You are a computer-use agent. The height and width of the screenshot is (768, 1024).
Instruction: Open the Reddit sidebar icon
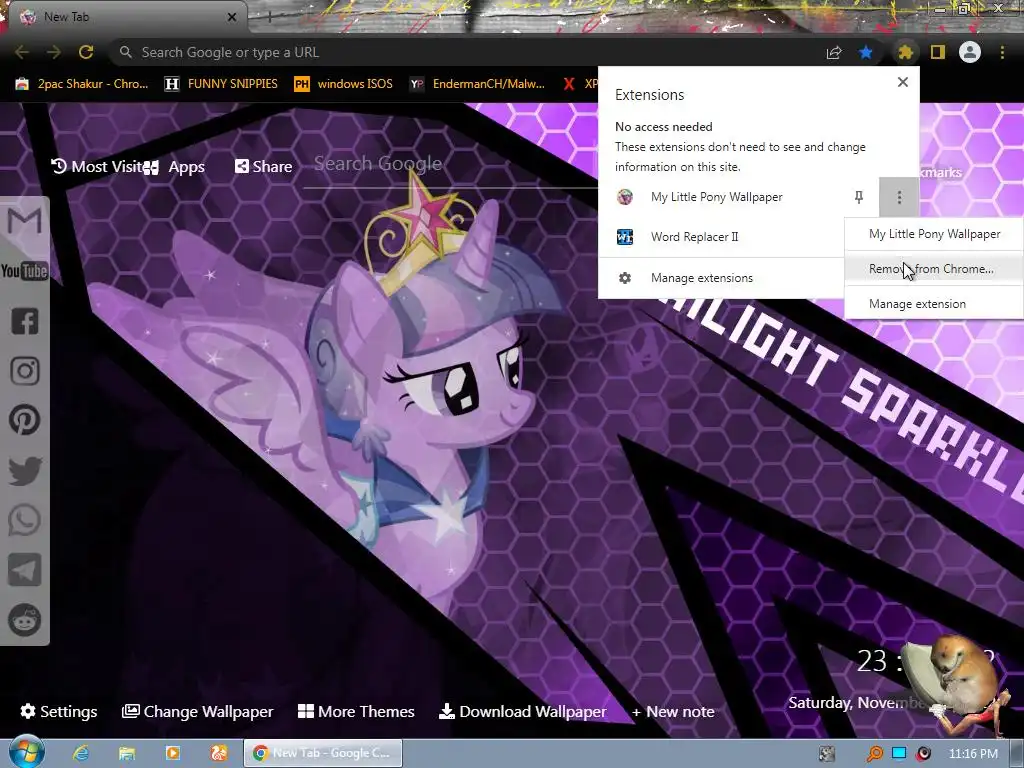[x=24, y=620]
